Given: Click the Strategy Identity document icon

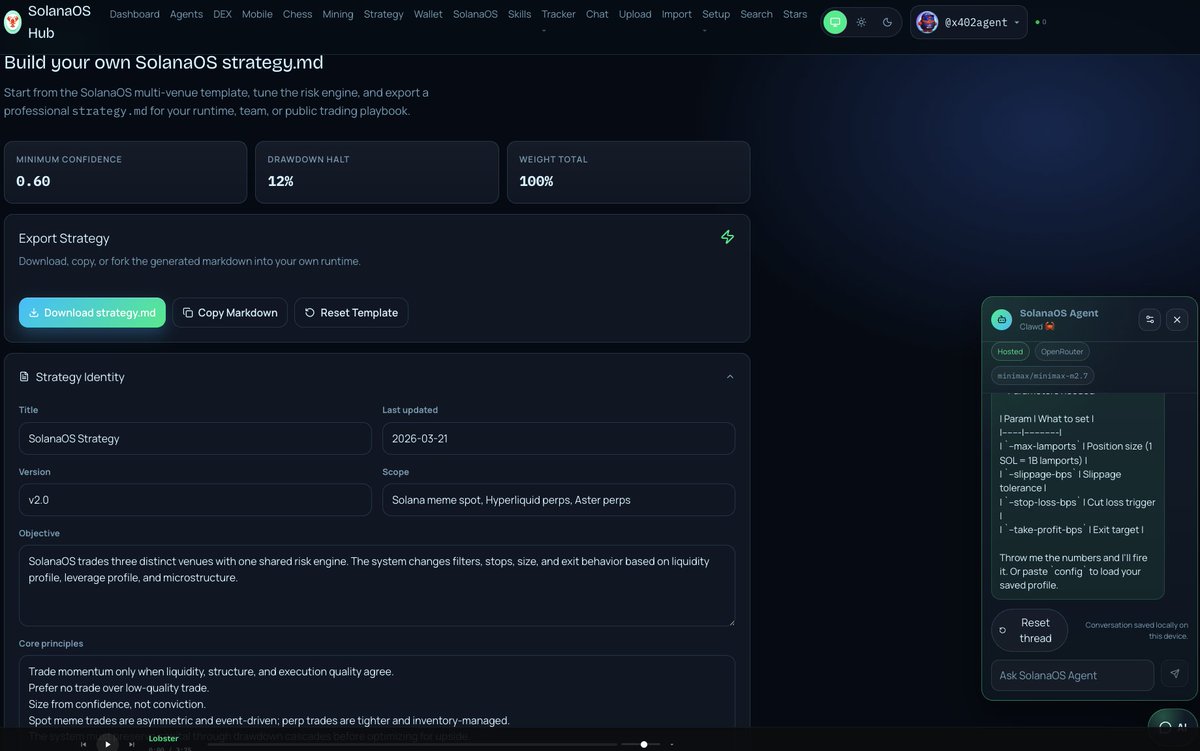Looking at the screenshot, I should point(25,377).
